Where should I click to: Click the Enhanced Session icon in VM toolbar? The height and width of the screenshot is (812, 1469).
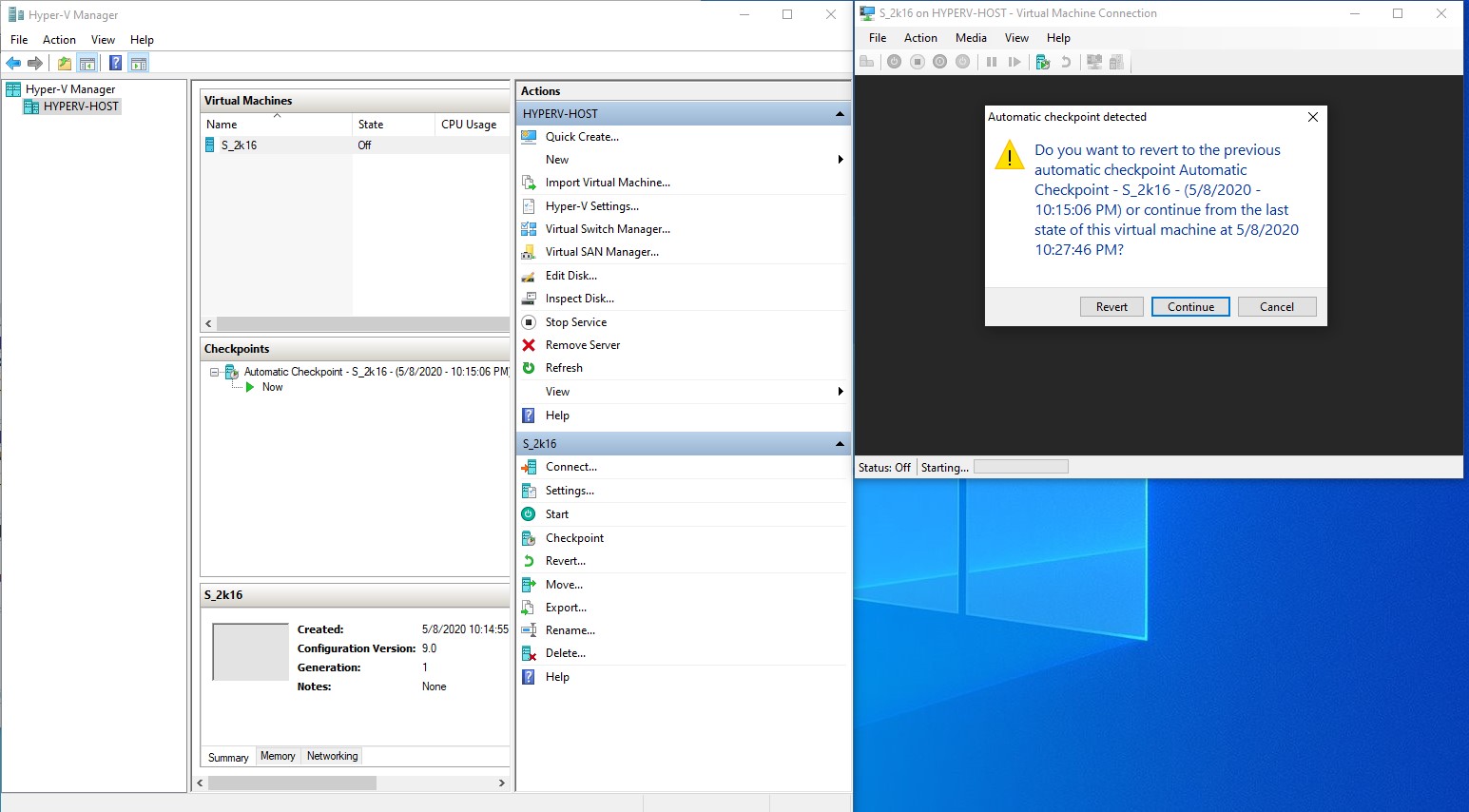coord(1094,62)
